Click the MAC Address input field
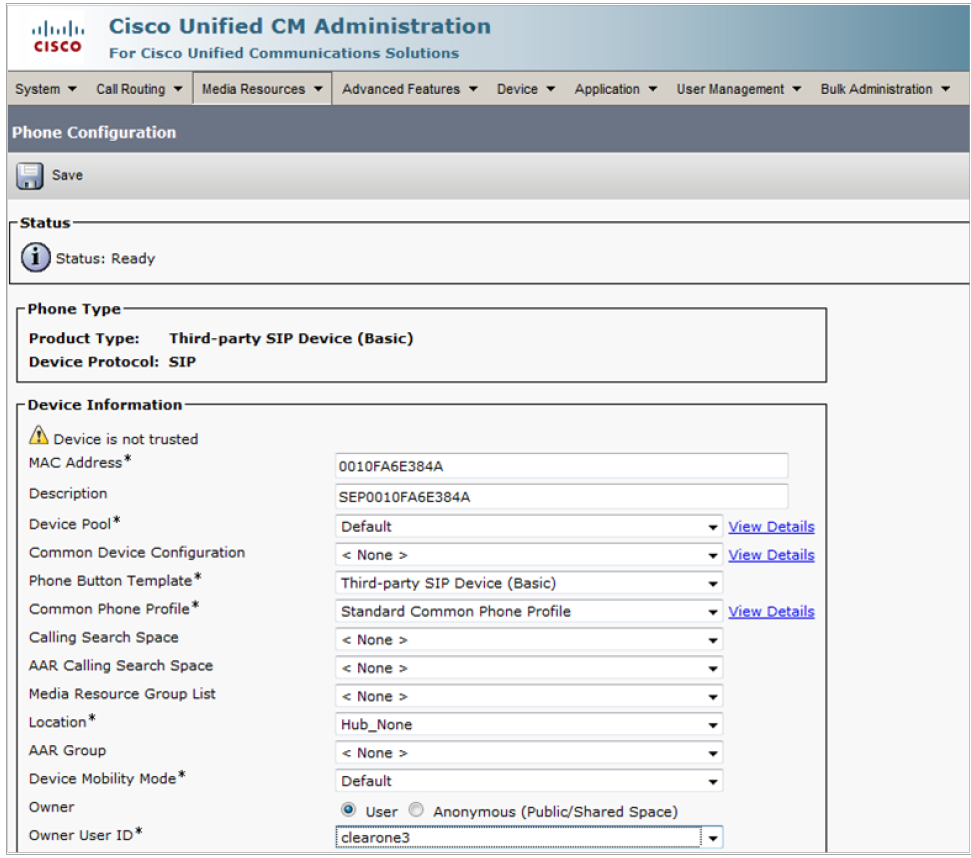 [x=561, y=466]
